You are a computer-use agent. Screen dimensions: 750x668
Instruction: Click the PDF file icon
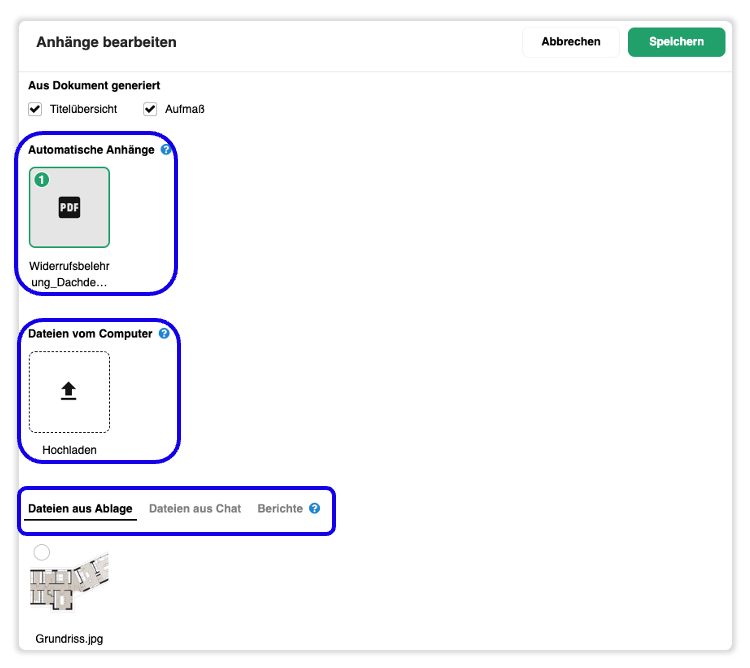click(x=69, y=208)
